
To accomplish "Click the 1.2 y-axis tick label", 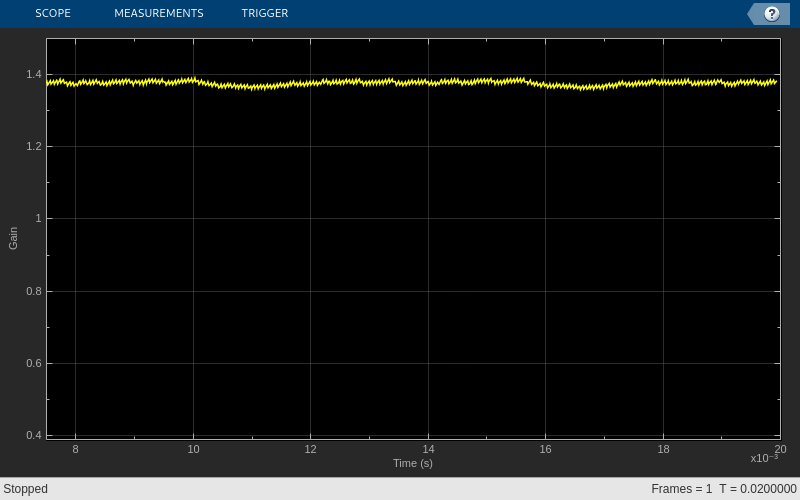I will click(x=34, y=146).
